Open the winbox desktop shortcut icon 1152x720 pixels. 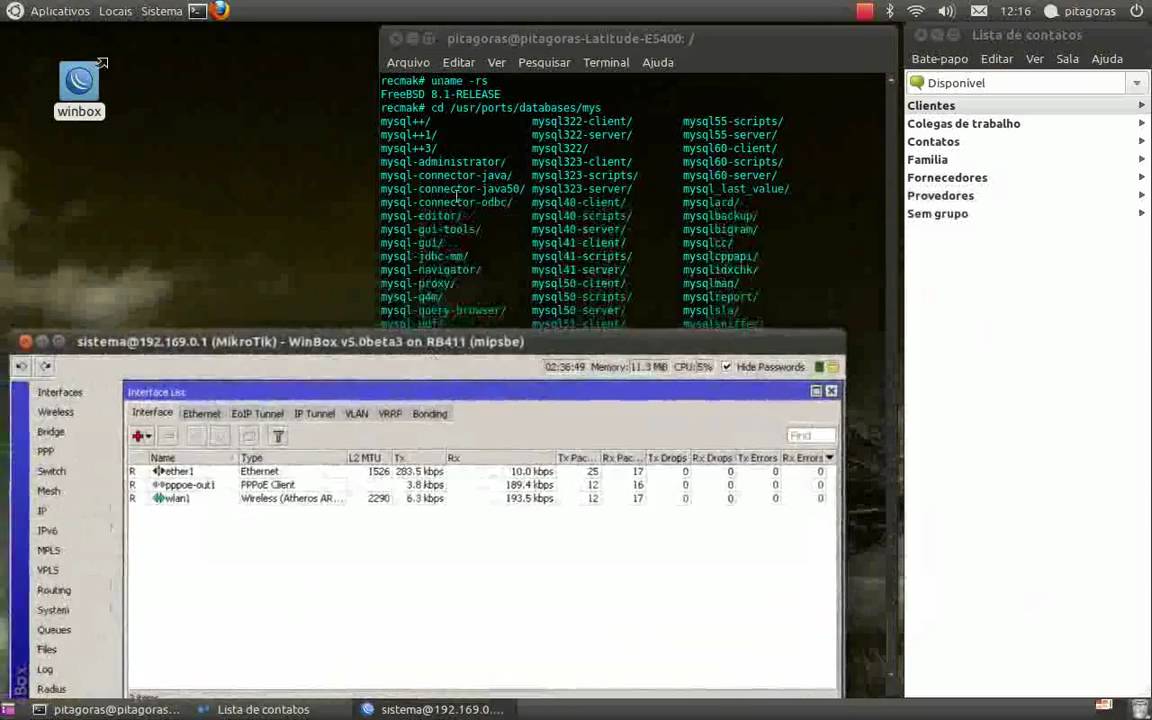click(79, 82)
